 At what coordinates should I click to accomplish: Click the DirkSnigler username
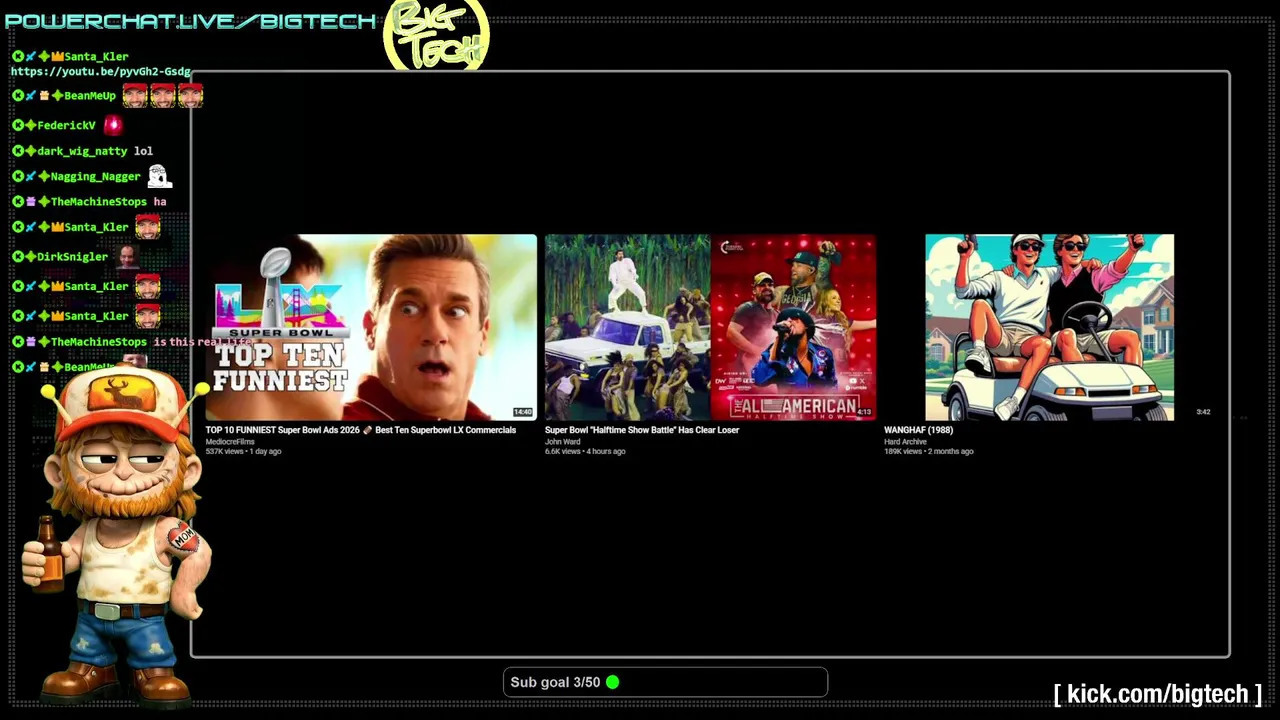coord(72,256)
